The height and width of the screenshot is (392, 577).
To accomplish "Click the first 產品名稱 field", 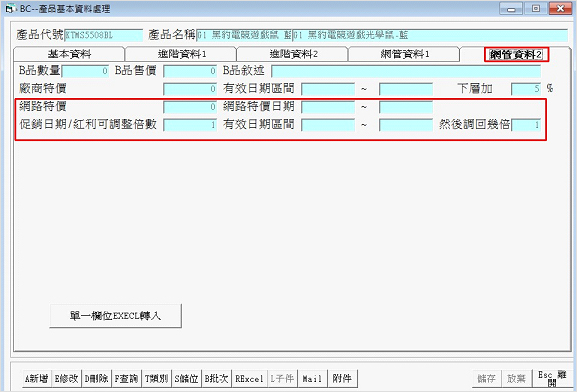I will pos(244,35).
